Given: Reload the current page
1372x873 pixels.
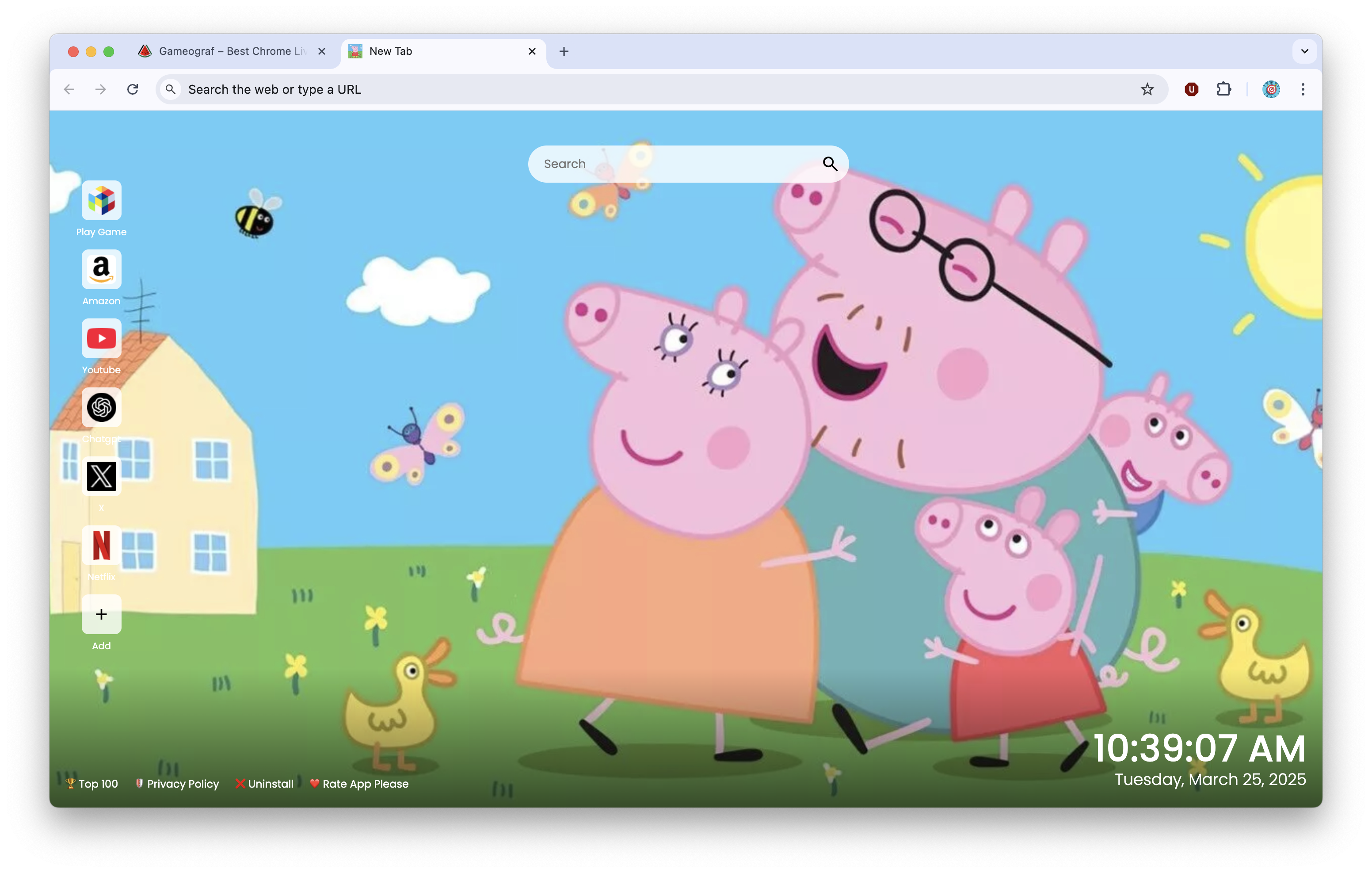Looking at the screenshot, I should coord(133,89).
